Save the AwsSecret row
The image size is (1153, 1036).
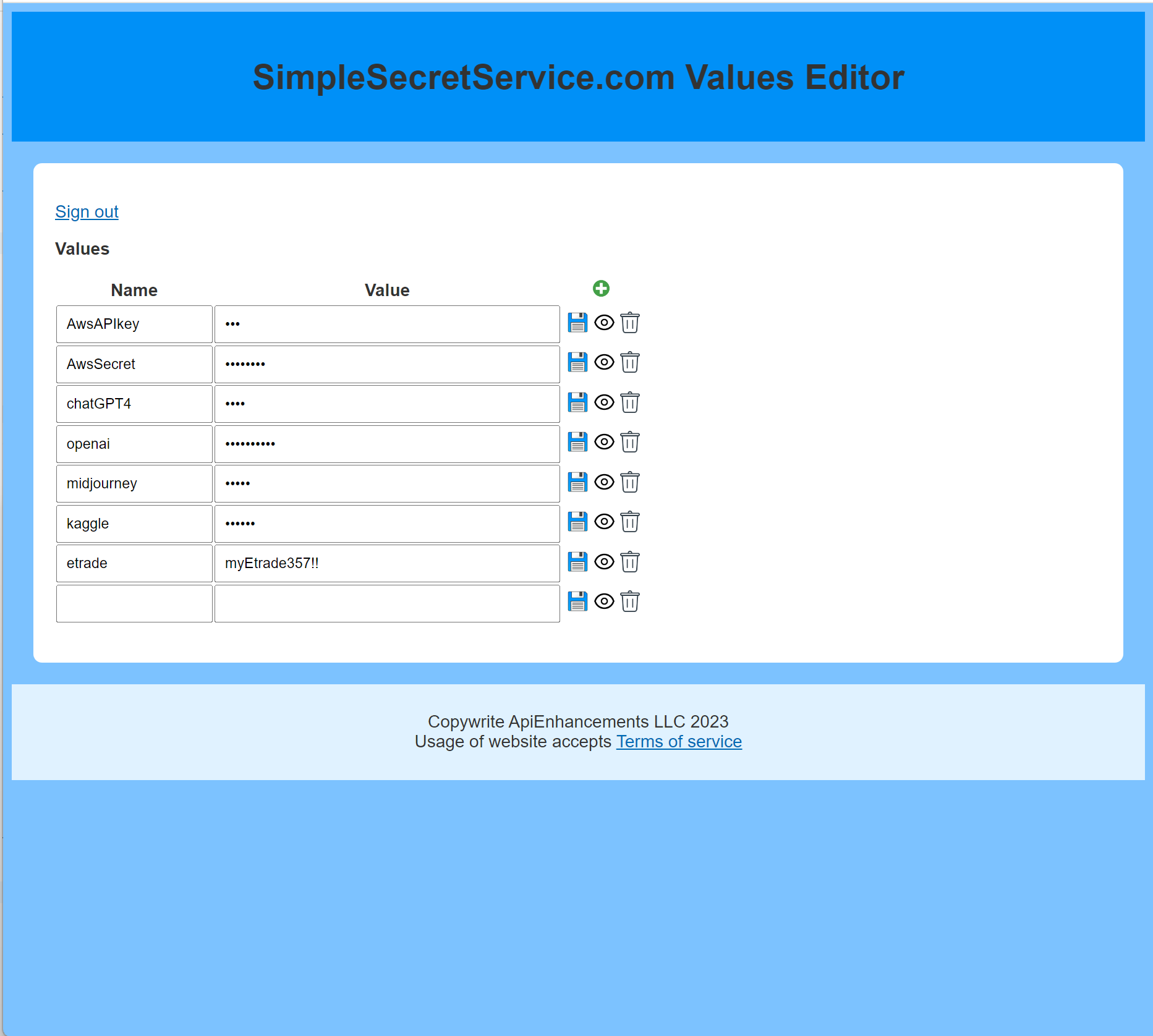[577, 362]
